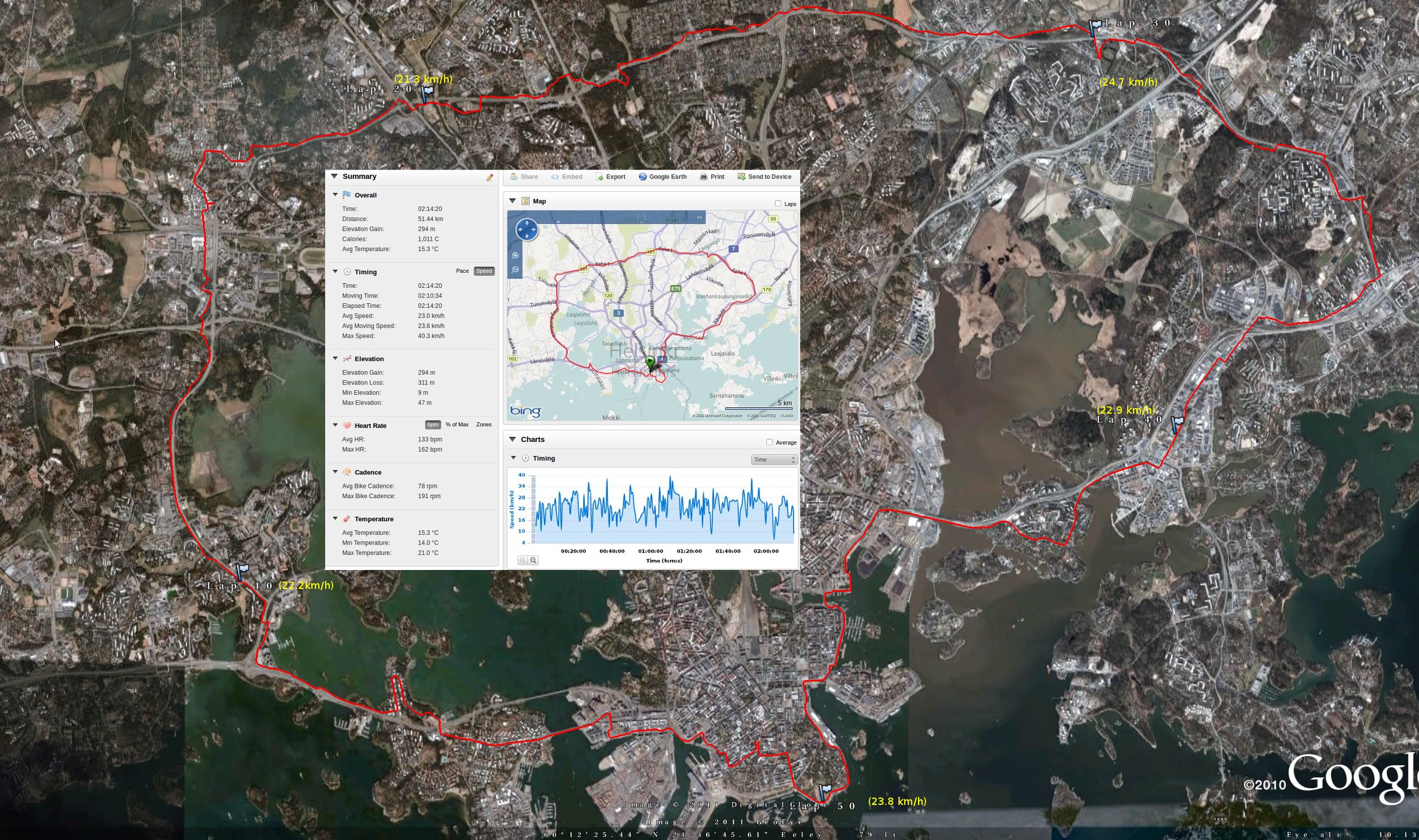Collapse the Summary panel

[334, 176]
